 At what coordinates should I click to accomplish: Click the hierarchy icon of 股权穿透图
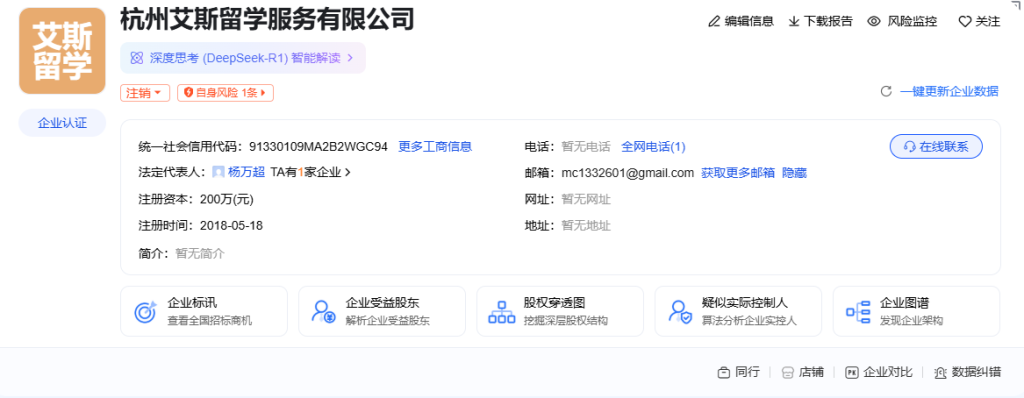tap(502, 312)
